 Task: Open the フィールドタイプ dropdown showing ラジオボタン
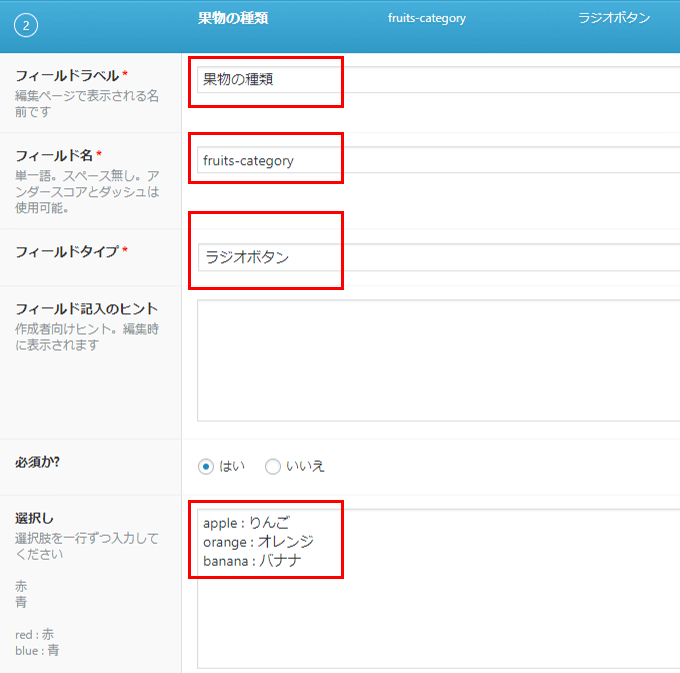point(438,257)
